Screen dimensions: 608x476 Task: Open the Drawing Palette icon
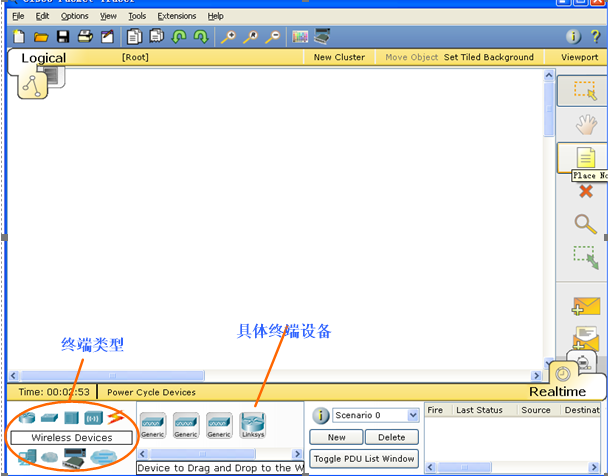click(300, 37)
